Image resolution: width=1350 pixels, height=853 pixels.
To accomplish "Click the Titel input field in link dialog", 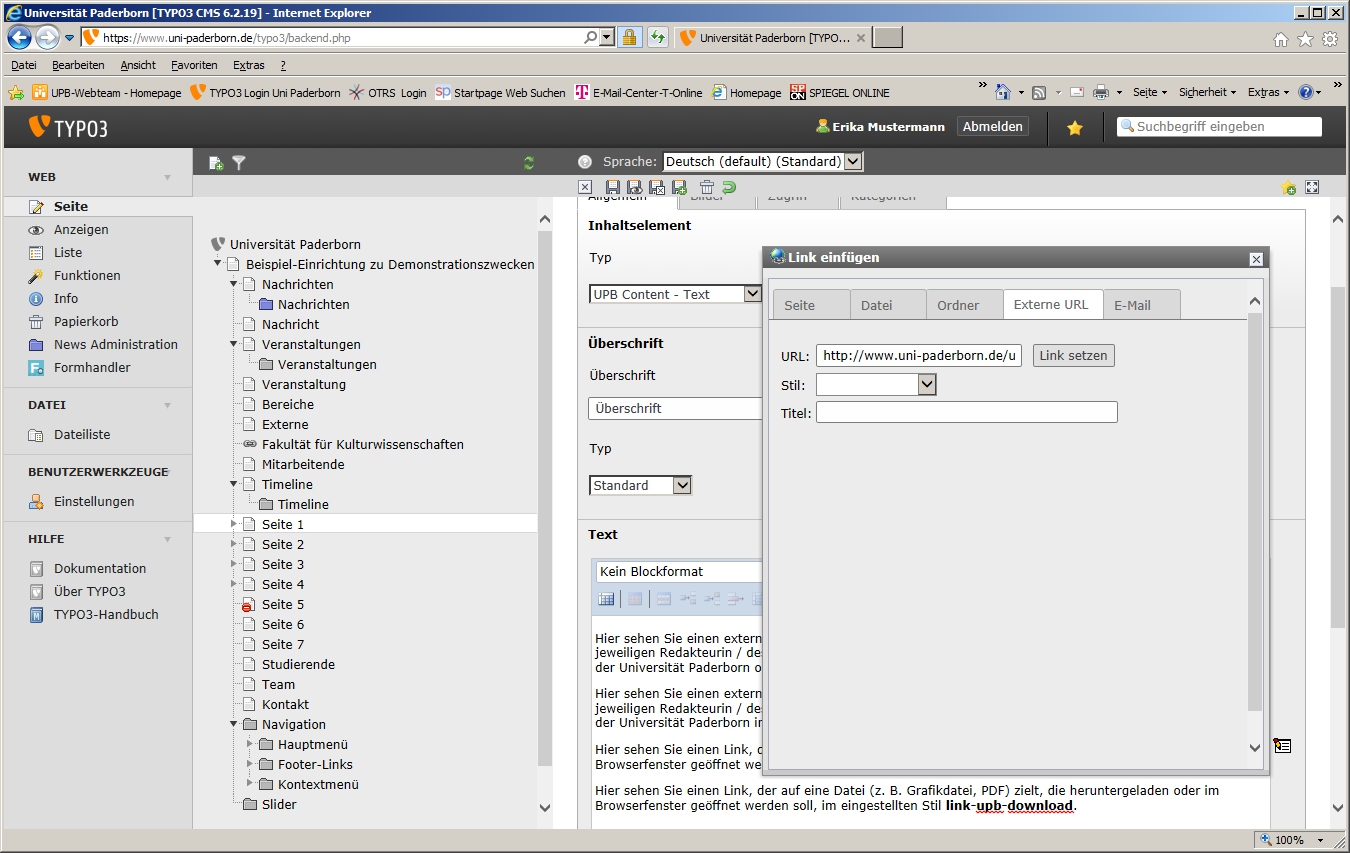I will (x=966, y=412).
